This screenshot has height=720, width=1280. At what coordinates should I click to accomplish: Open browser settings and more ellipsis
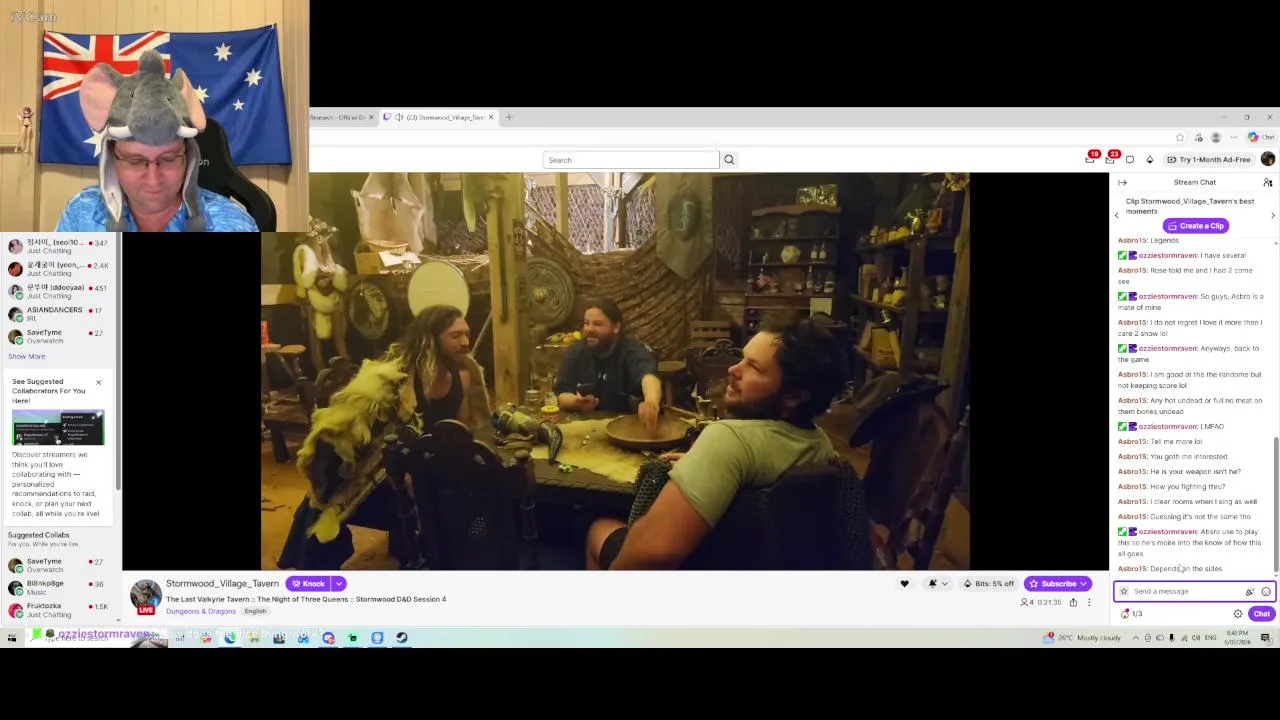coord(1234,137)
